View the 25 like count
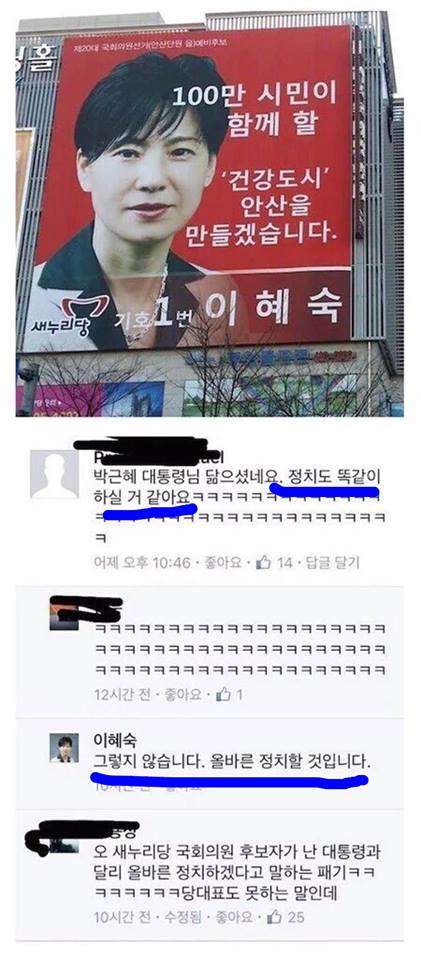This screenshot has width=421, height=960. pyautogui.click(x=297, y=917)
